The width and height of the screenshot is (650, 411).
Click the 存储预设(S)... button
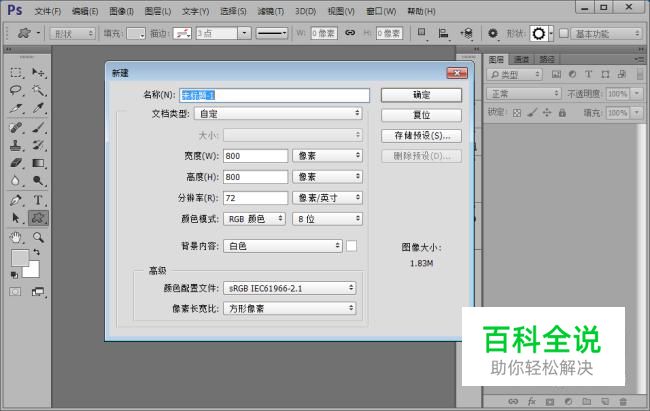tap(421, 136)
